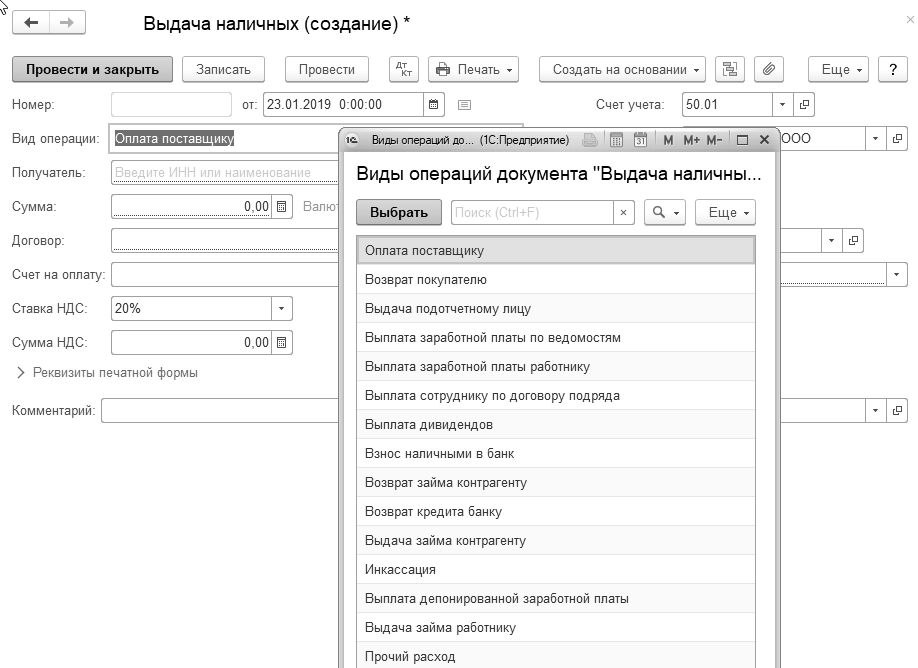Select Возврат кредита банку row
The width and height of the screenshot is (918, 668).
coord(556,512)
